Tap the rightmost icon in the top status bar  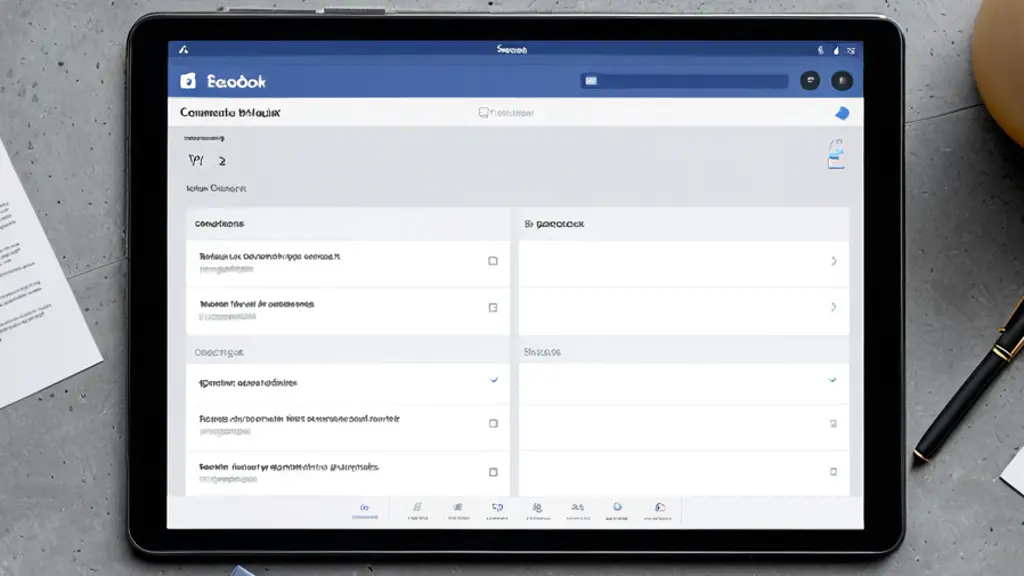click(x=851, y=50)
